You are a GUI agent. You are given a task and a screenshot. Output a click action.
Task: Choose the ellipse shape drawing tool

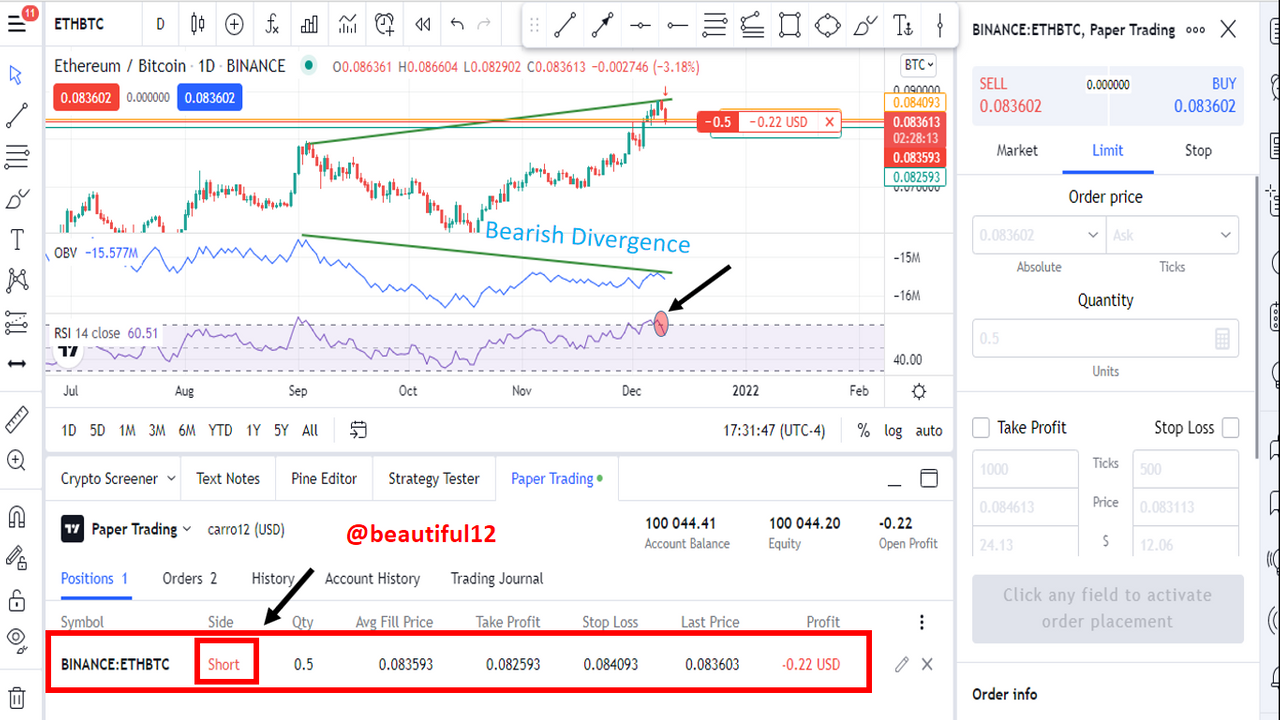[827, 25]
